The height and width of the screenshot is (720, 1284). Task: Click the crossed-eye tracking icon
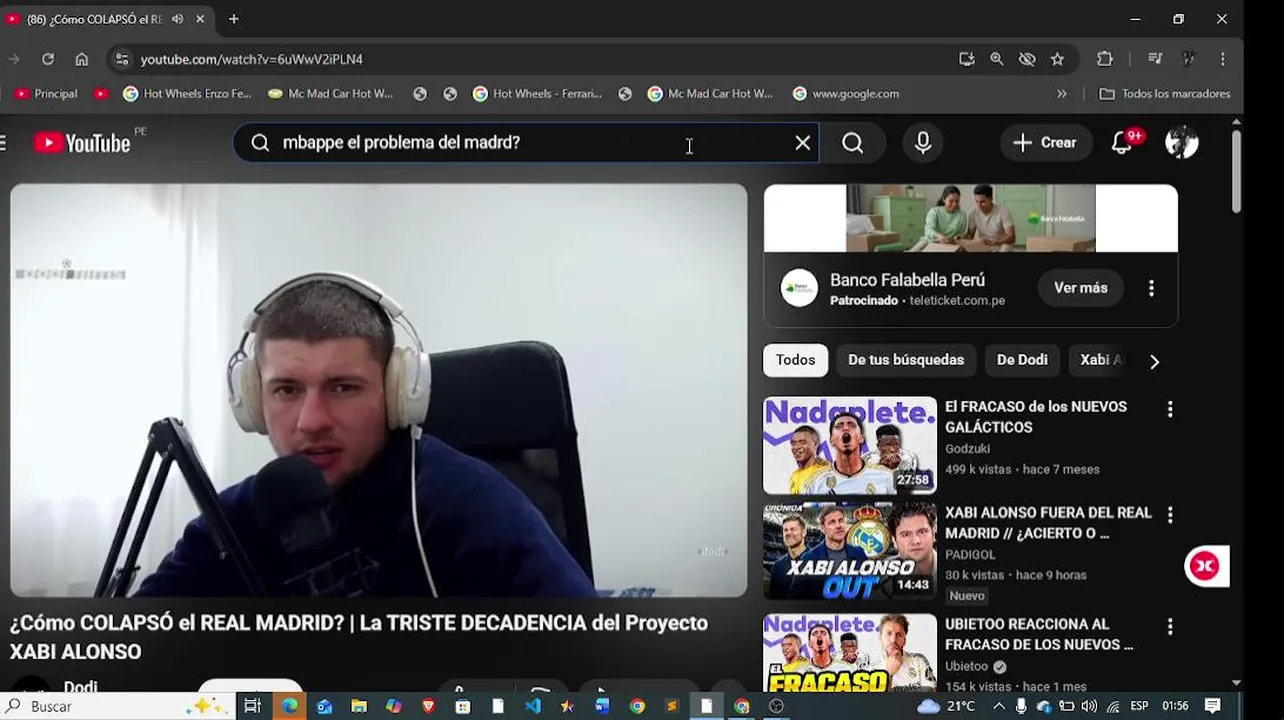[1027, 59]
